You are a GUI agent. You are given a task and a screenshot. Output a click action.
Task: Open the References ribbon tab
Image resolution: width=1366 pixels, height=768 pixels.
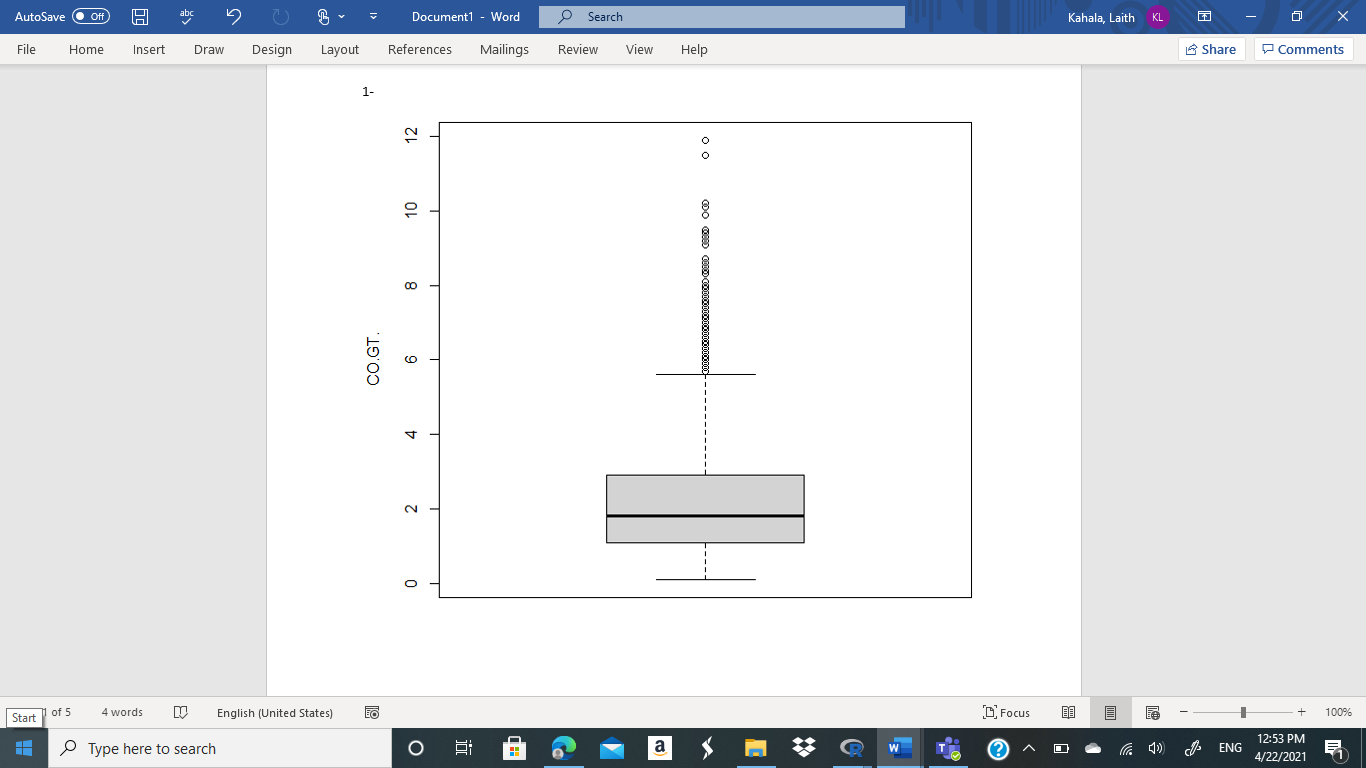pos(420,49)
